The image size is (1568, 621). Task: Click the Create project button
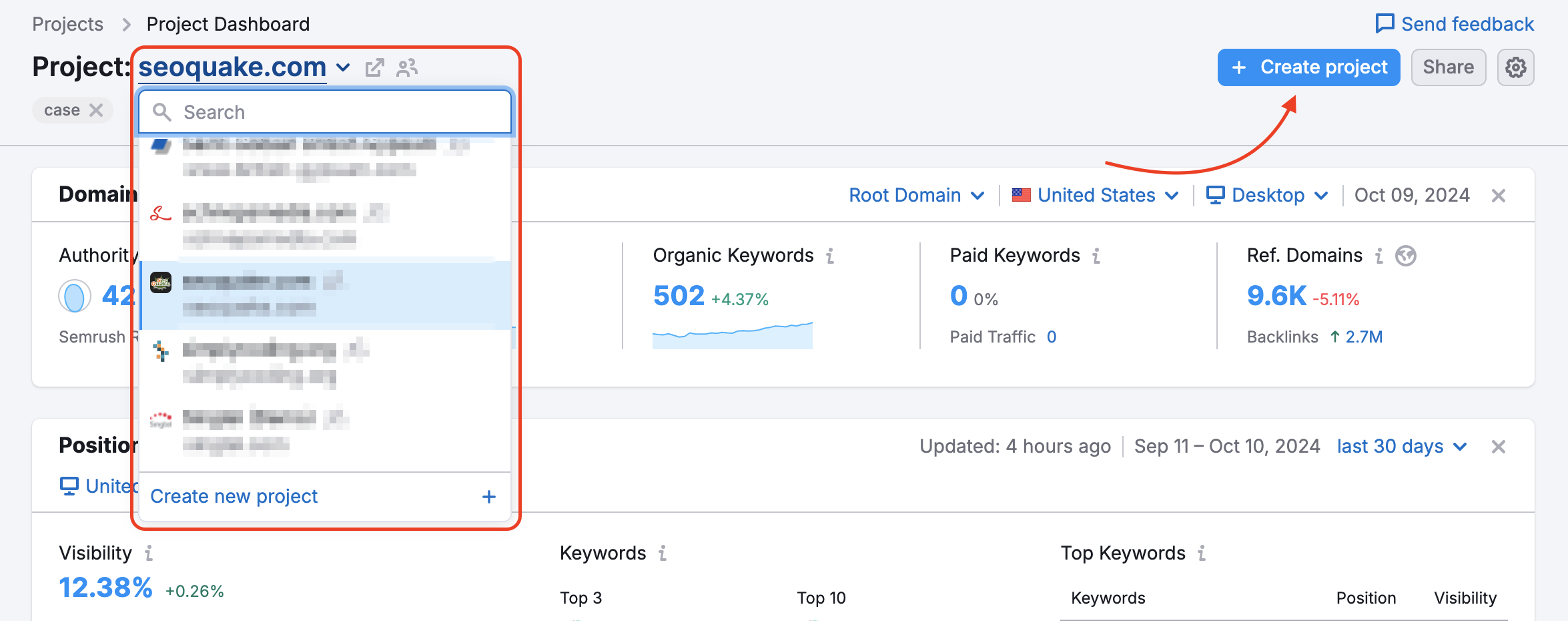(x=1308, y=67)
